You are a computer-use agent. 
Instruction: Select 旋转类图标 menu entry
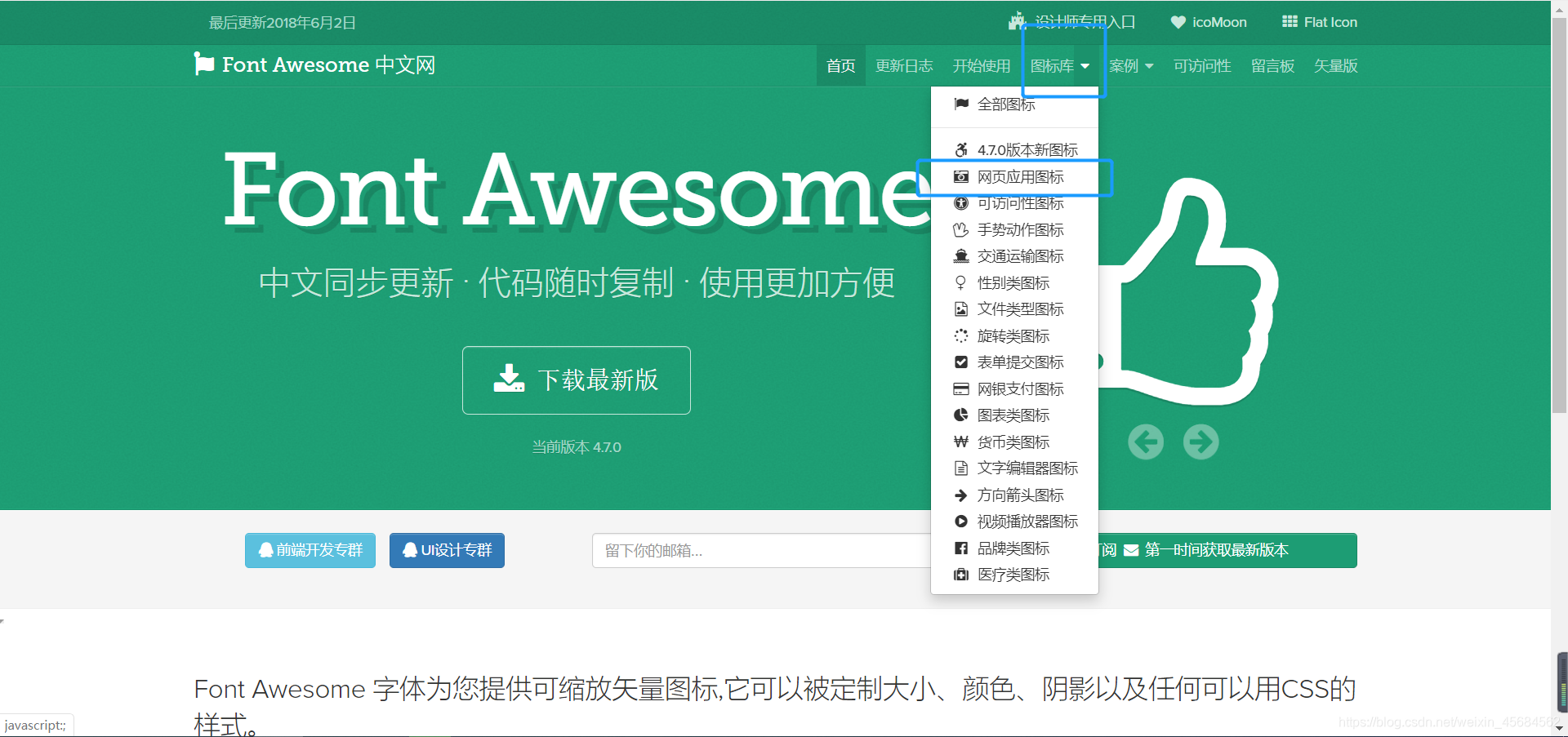[1014, 335]
